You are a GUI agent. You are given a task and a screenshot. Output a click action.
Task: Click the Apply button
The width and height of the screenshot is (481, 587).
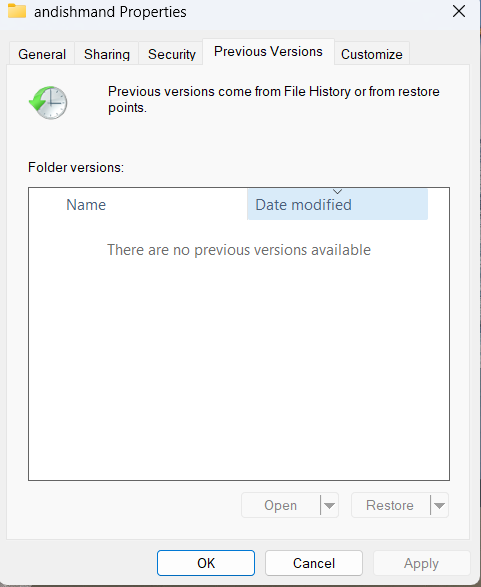point(421,563)
